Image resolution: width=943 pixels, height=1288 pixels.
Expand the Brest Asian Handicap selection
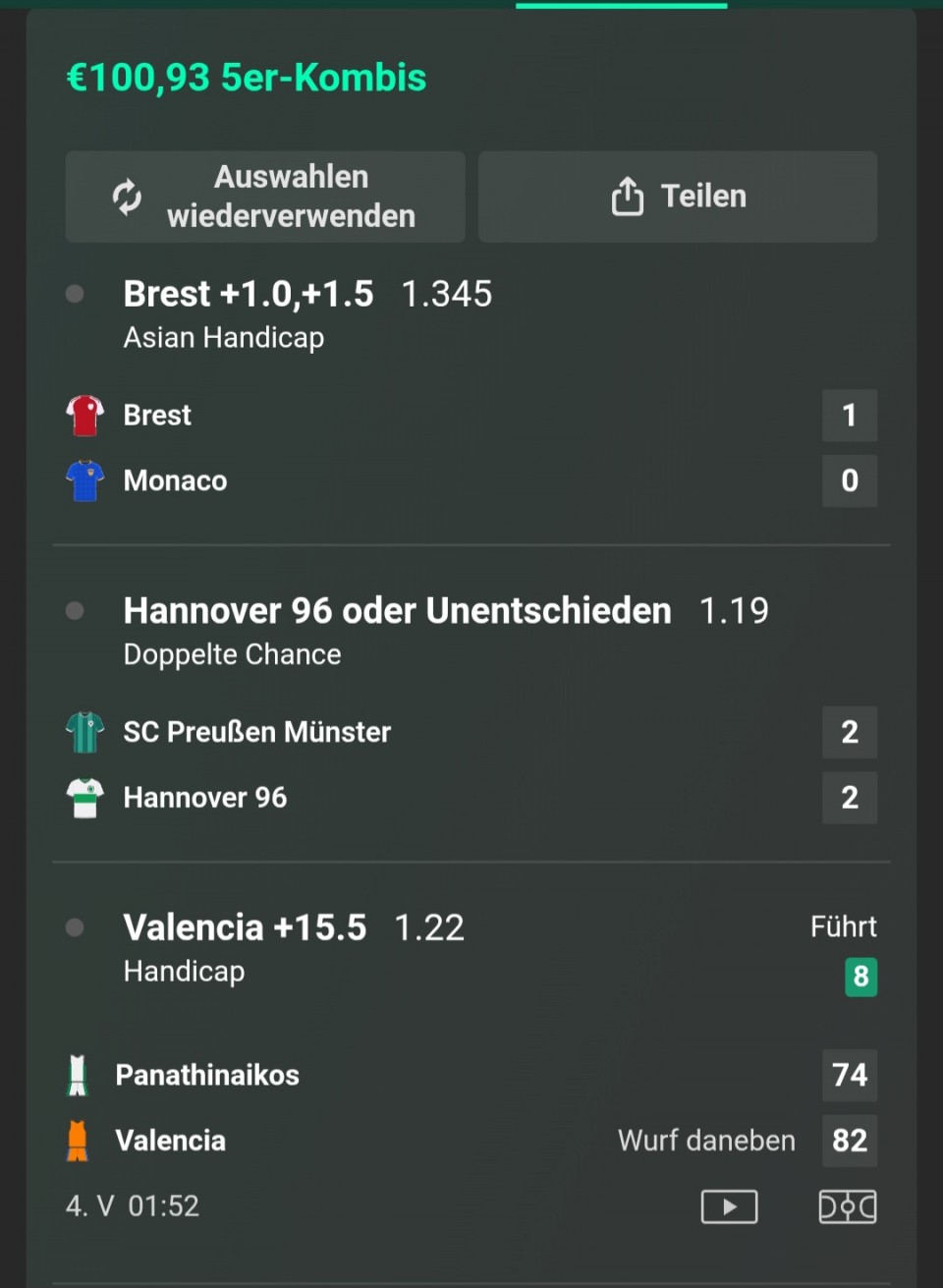(249, 294)
